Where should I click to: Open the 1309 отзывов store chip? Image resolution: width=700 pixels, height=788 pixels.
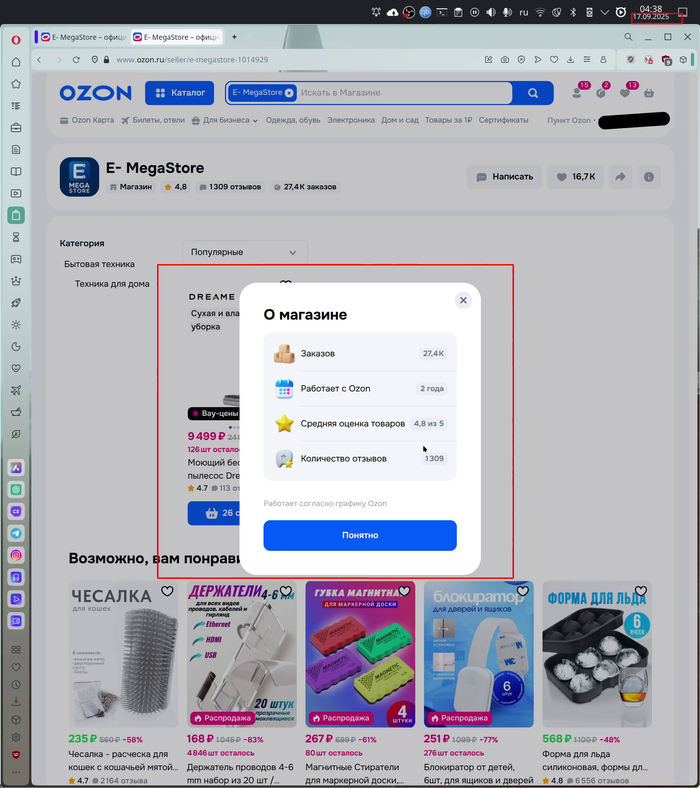(230, 187)
